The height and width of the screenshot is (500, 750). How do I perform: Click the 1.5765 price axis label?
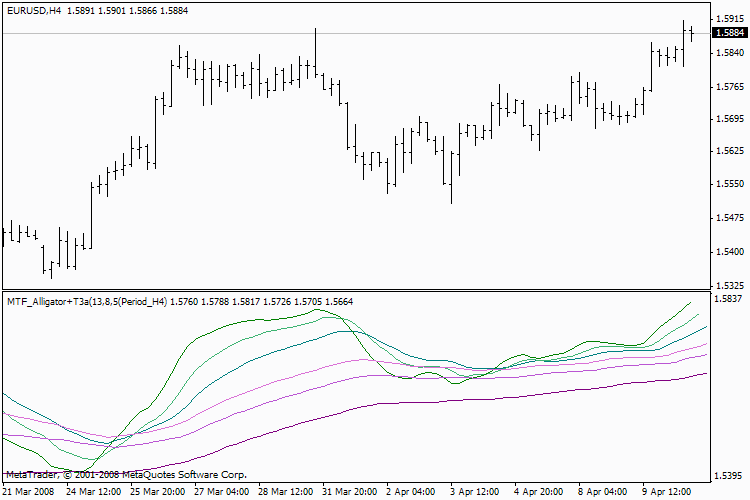click(x=727, y=86)
